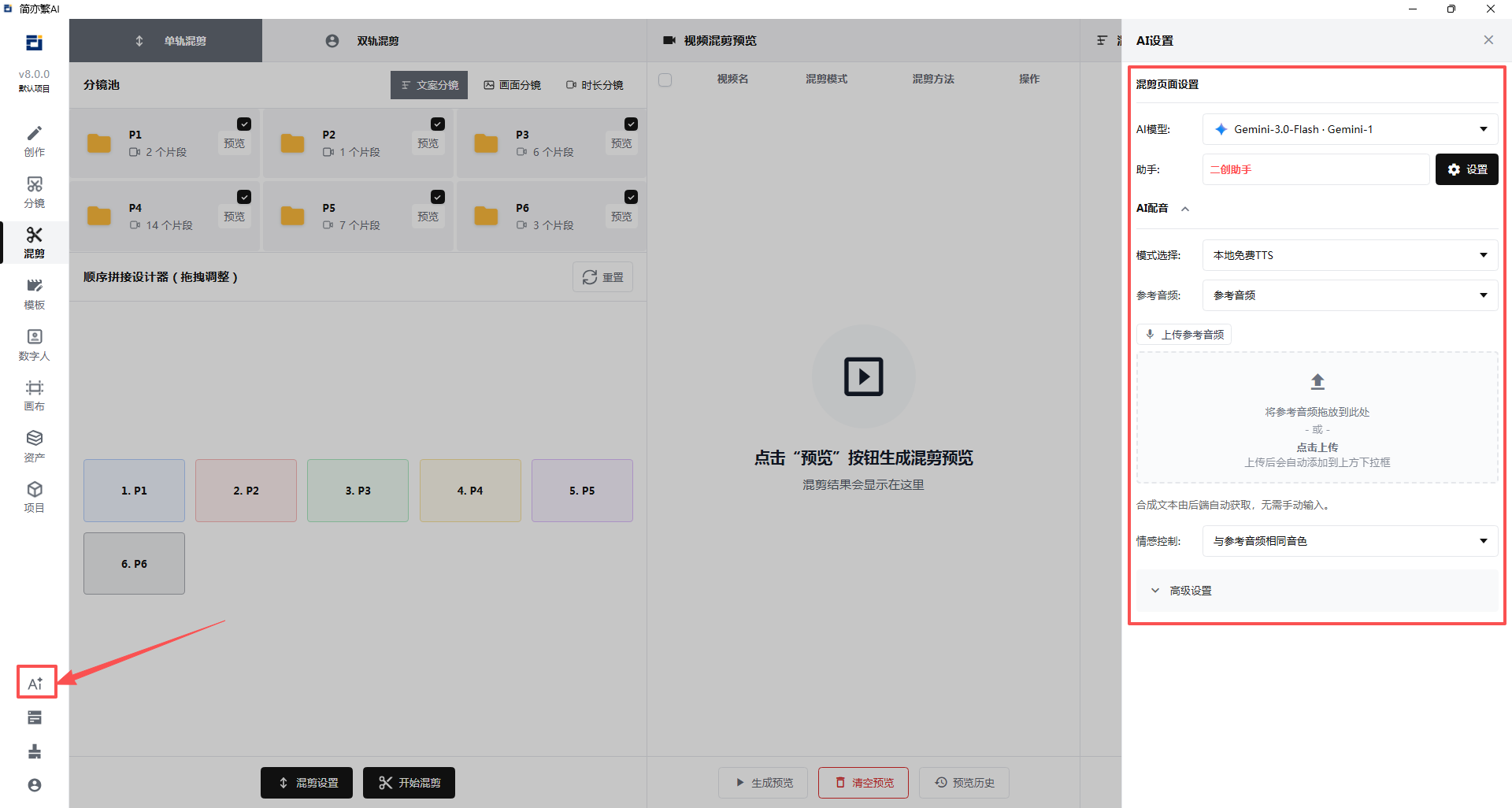Switch to the 单轨混剪 tab
Image resolution: width=1512 pixels, height=808 pixels.
(x=165, y=41)
